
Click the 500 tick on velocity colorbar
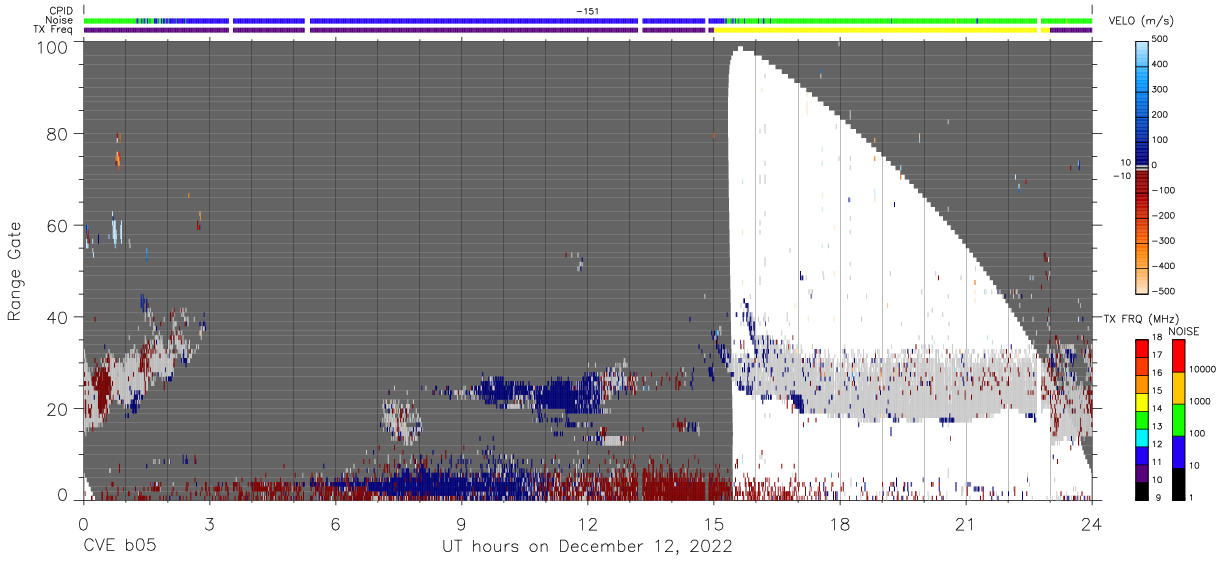coord(1159,40)
